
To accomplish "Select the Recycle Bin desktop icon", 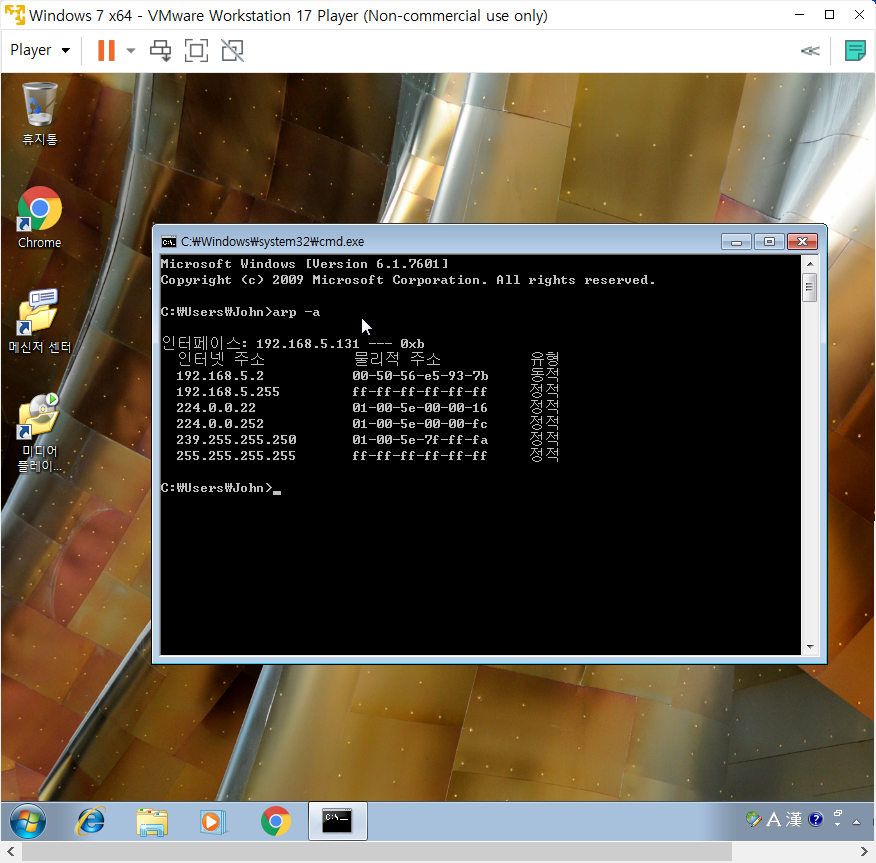I will pyautogui.click(x=40, y=114).
